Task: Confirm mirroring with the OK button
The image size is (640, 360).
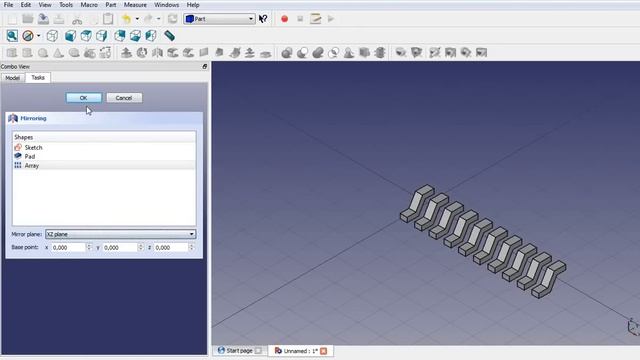Action: (84, 98)
